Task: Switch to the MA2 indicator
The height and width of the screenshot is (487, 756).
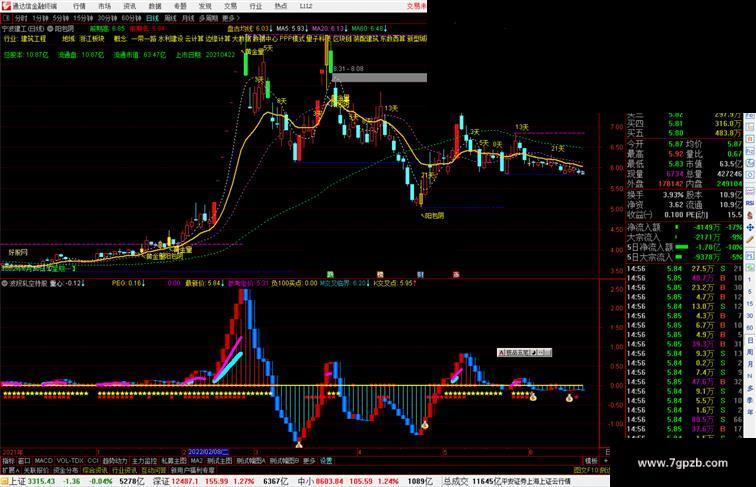Action: [x=197, y=461]
